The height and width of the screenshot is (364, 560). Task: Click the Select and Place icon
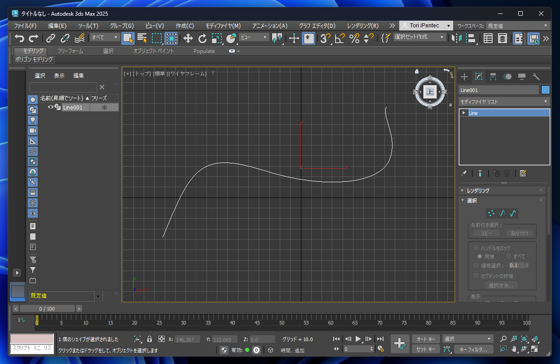click(x=231, y=38)
